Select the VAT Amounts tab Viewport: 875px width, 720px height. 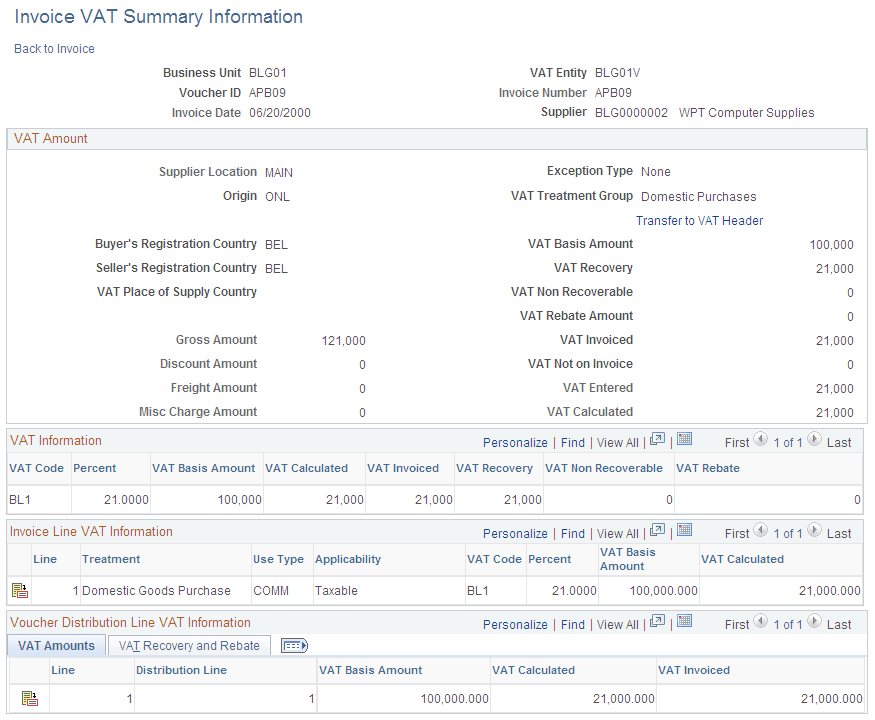click(55, 645)
